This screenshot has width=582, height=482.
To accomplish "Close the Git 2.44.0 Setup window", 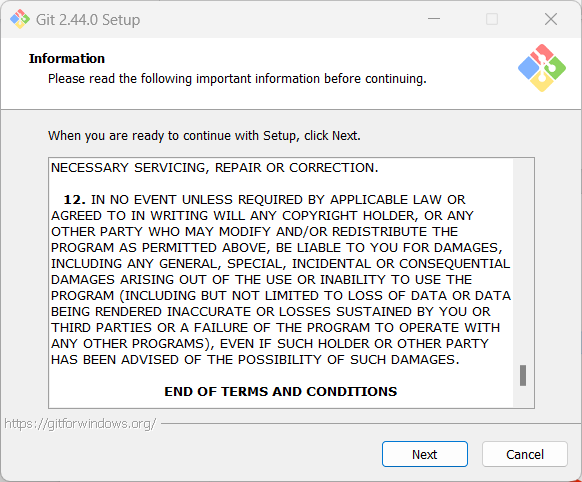I will [551, 19].
